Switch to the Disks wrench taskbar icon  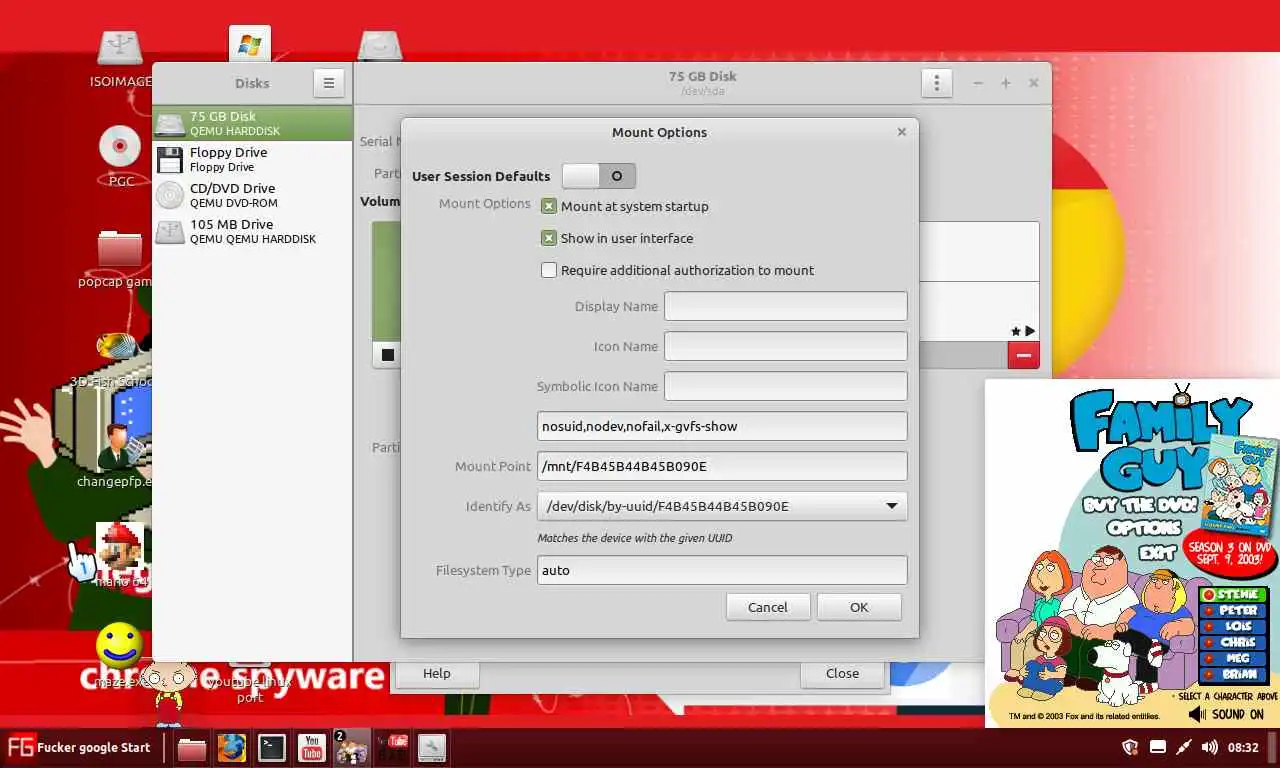(x=432, y=748)
